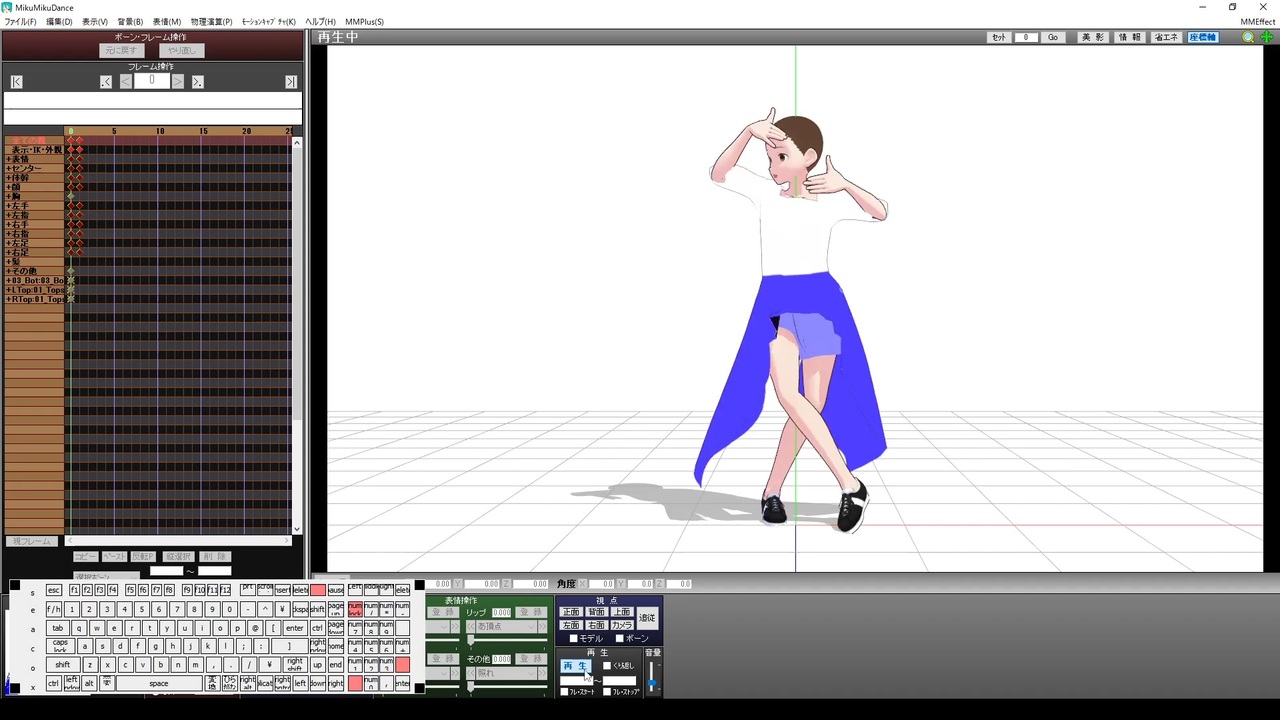Click the green move-cross icon in viewport
1280x720 pixels.
pos(1266,38)
